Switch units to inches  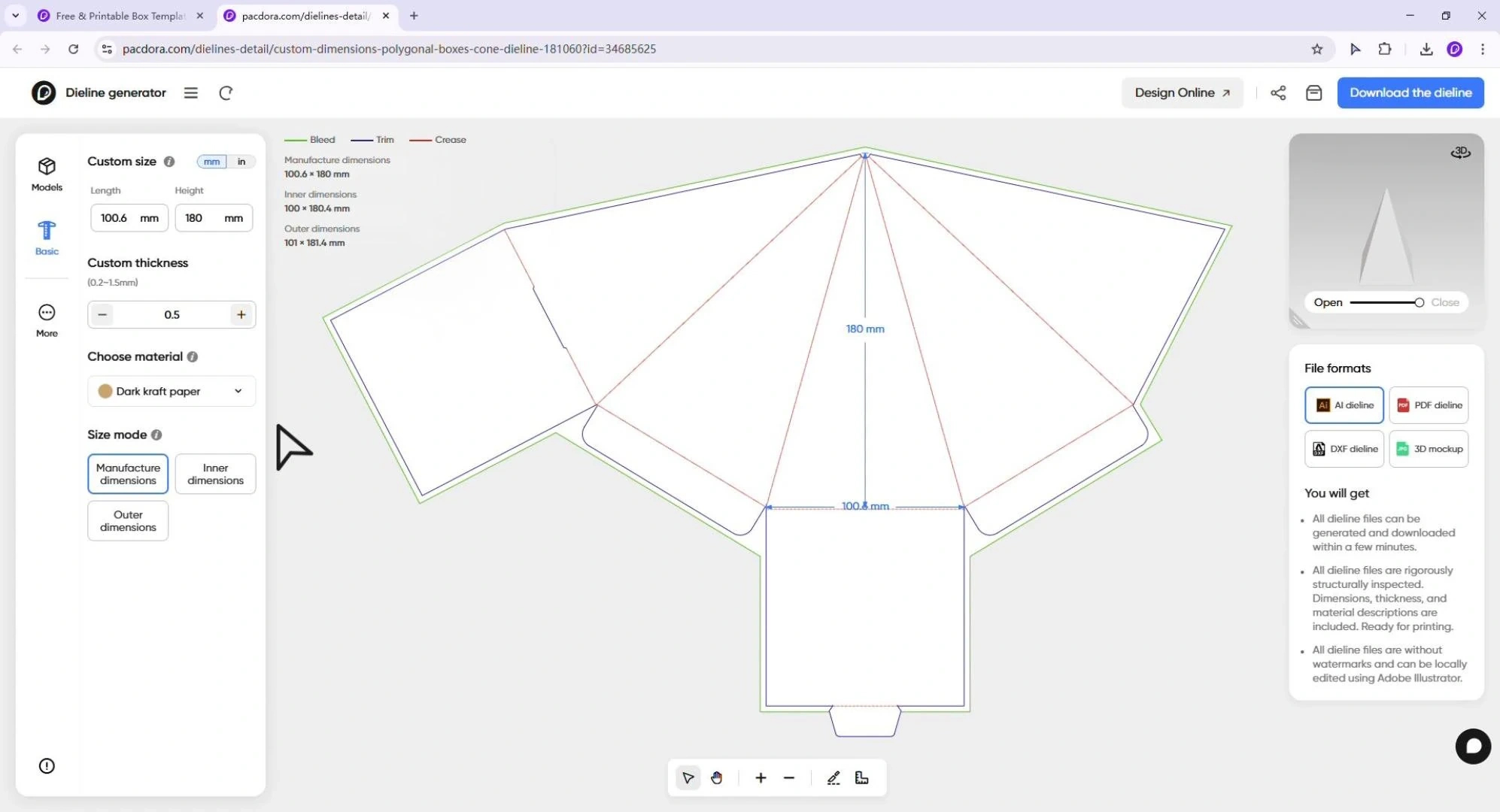241,162
